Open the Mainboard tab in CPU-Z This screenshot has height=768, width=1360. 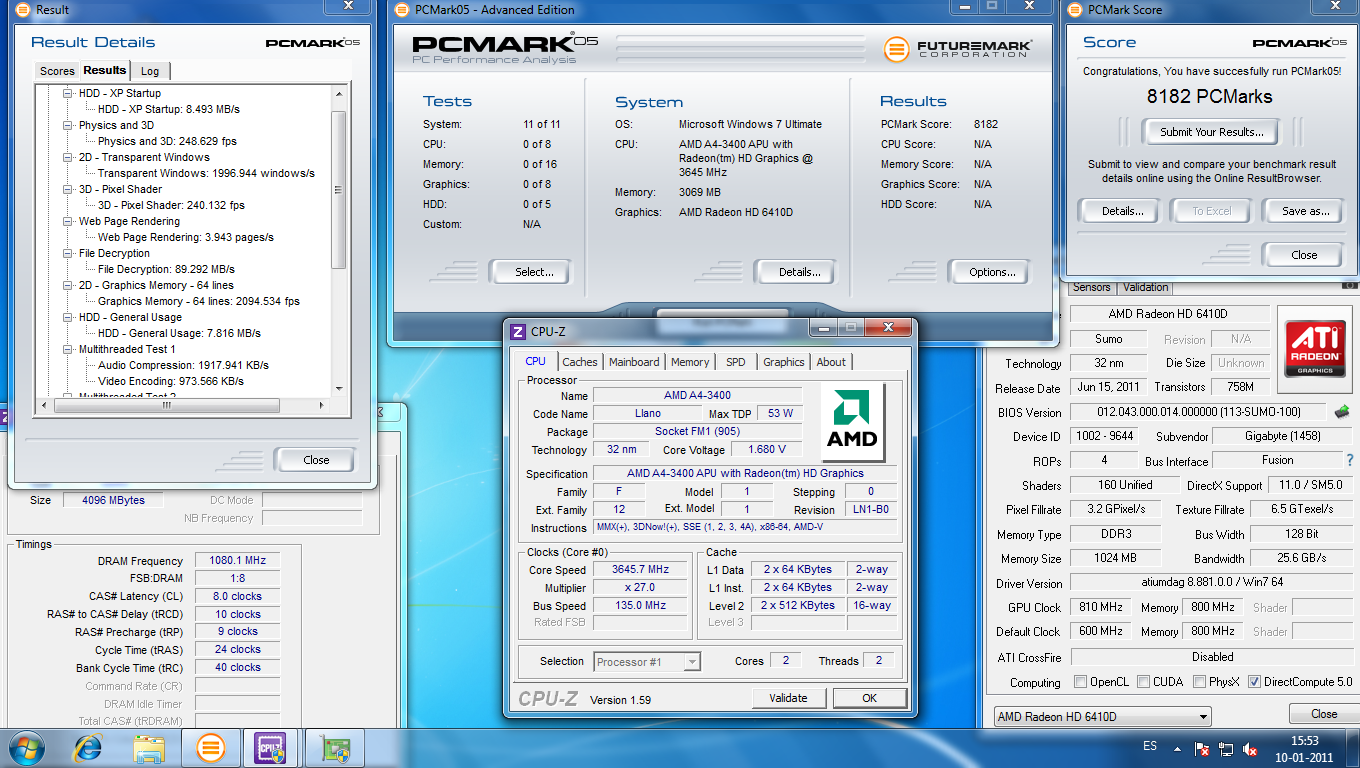(x=634, y=362)
